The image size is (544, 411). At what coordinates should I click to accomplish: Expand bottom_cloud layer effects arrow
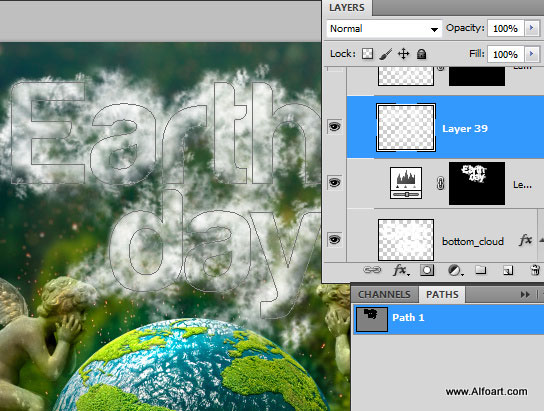[541, 240]
